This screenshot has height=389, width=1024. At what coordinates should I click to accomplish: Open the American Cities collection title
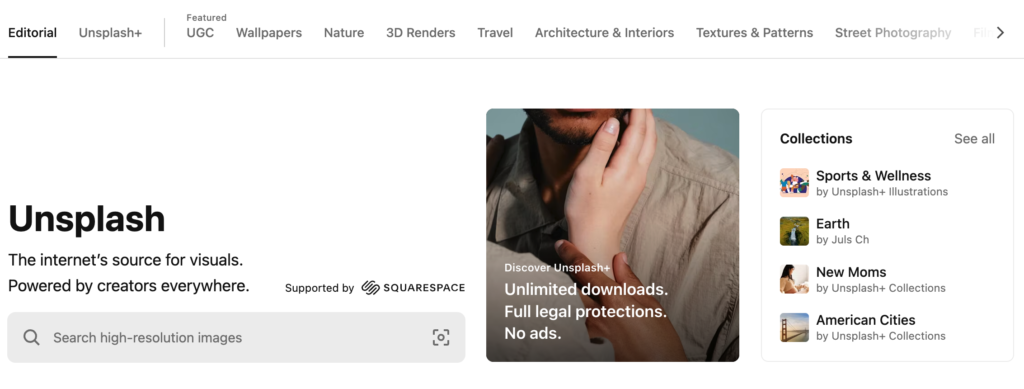[x=865, y=320]
